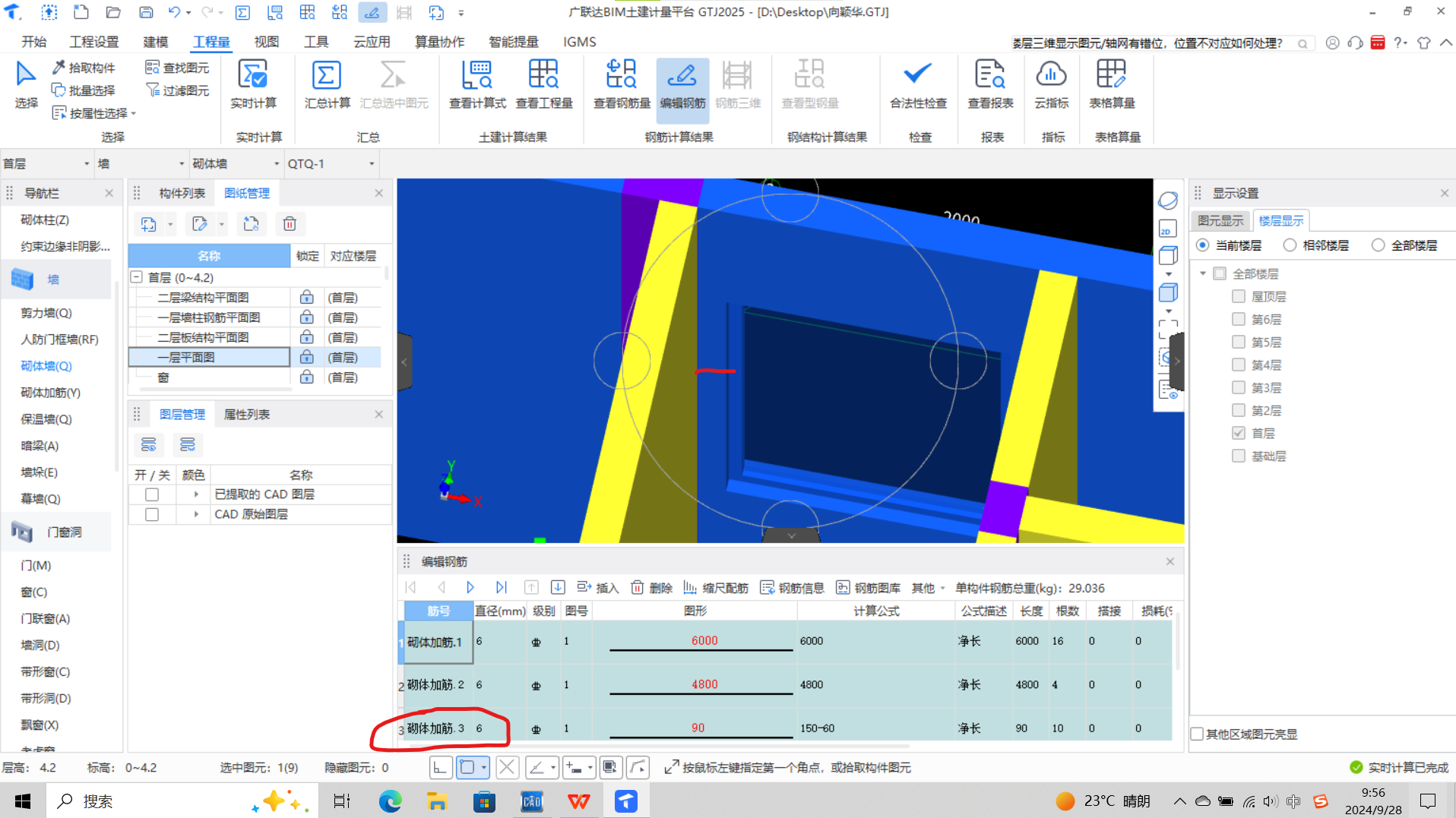Click the 汇总计算 sigma icon
1456x818 pixels.
coord(326,75)
